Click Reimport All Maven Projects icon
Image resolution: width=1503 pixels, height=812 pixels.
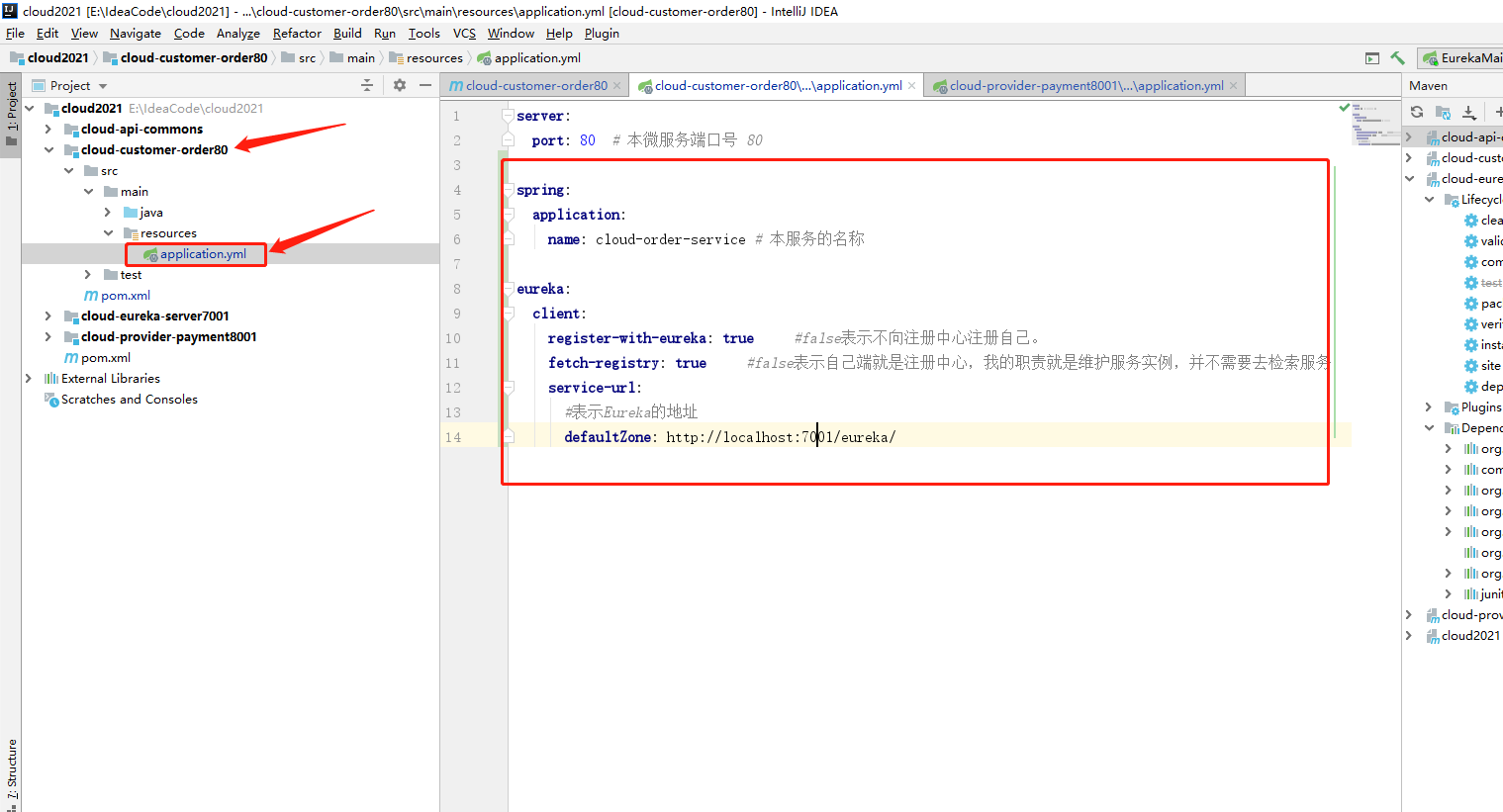(1417, 112)
